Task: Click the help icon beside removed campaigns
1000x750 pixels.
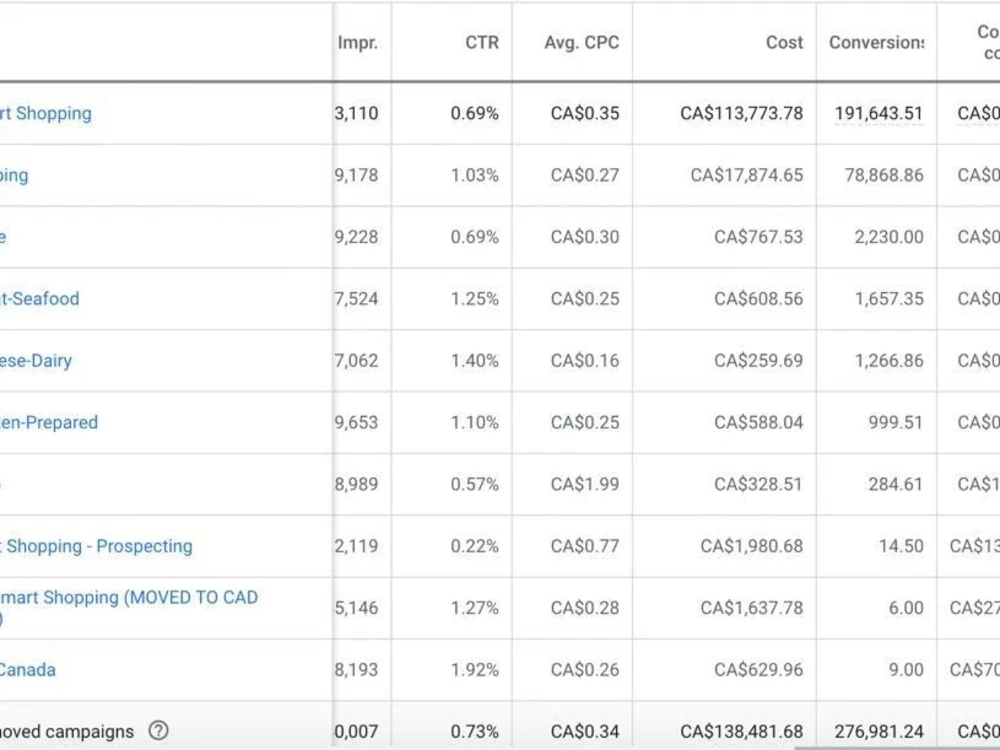Action: [x=158, y=730]
